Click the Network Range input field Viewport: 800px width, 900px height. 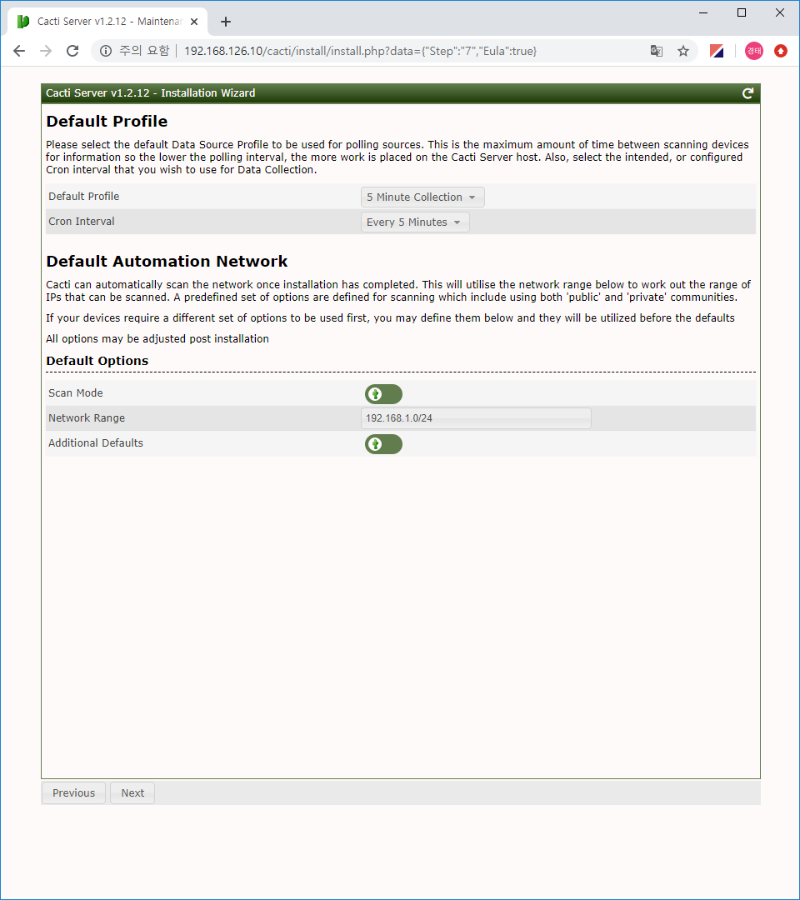click(x=476, y=418)
